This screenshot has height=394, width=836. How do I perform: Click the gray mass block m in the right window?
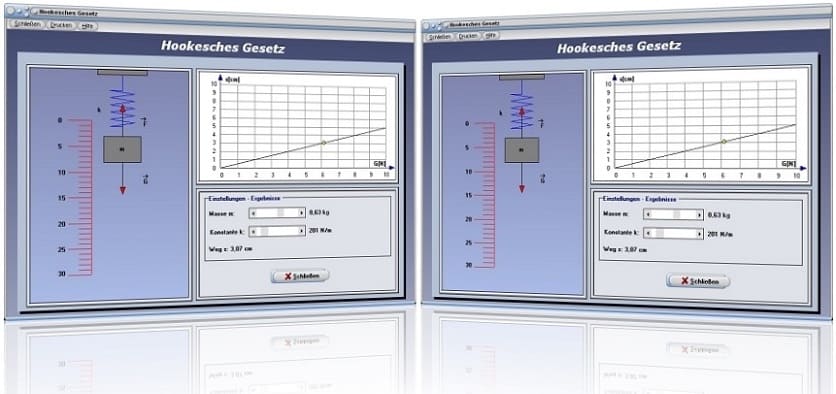[521, 150]
